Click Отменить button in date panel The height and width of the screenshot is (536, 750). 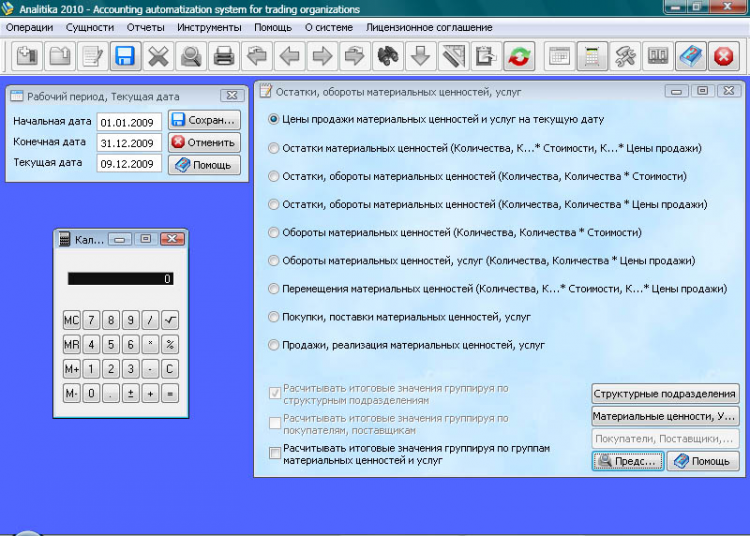pos(204,142)
